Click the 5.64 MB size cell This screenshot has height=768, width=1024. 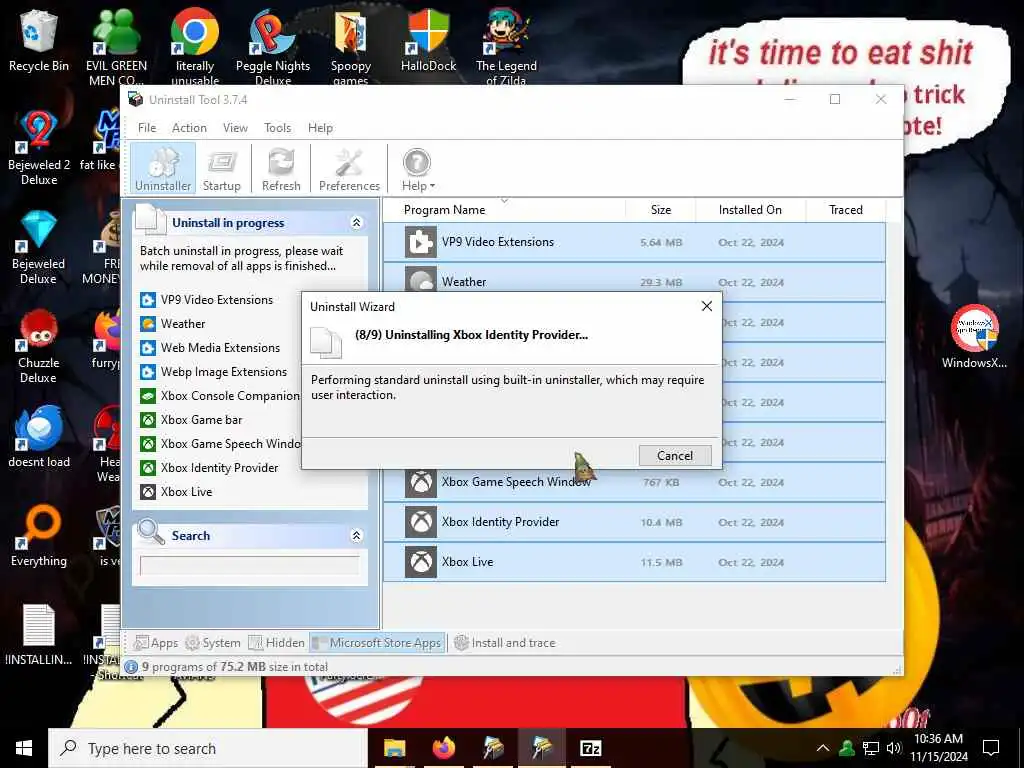(x=661, y=242)
